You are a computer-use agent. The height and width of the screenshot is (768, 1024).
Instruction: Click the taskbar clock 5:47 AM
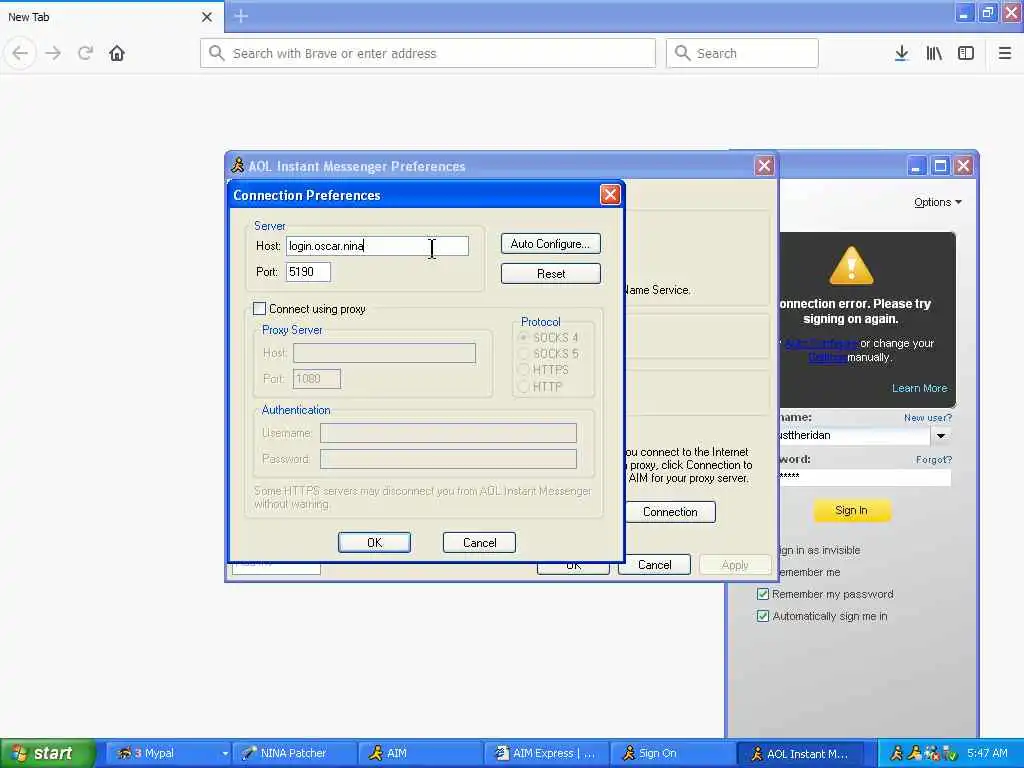[x=987, y=754]
